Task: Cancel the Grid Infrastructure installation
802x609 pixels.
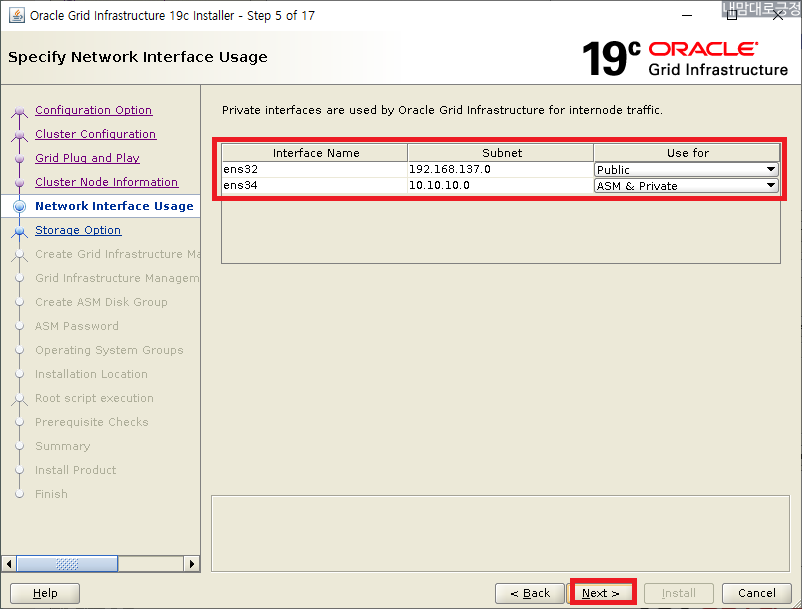Action: [x=756, y=593]
